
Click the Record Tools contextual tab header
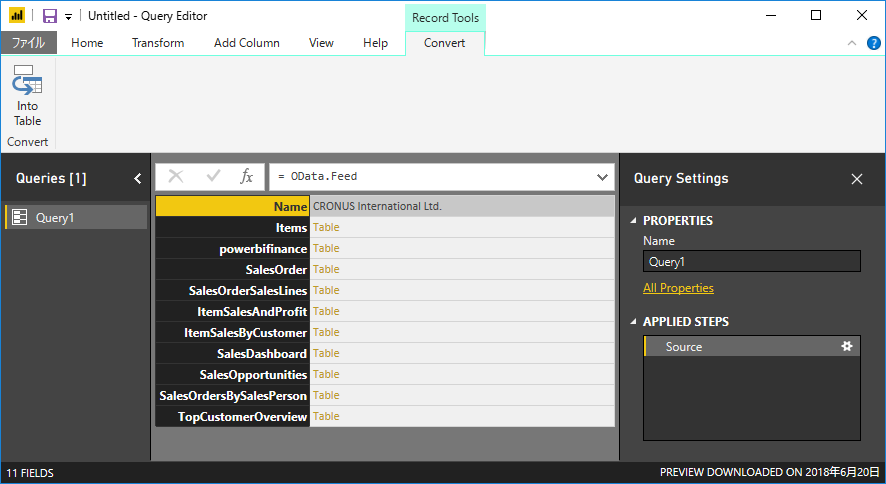point(445,18)
